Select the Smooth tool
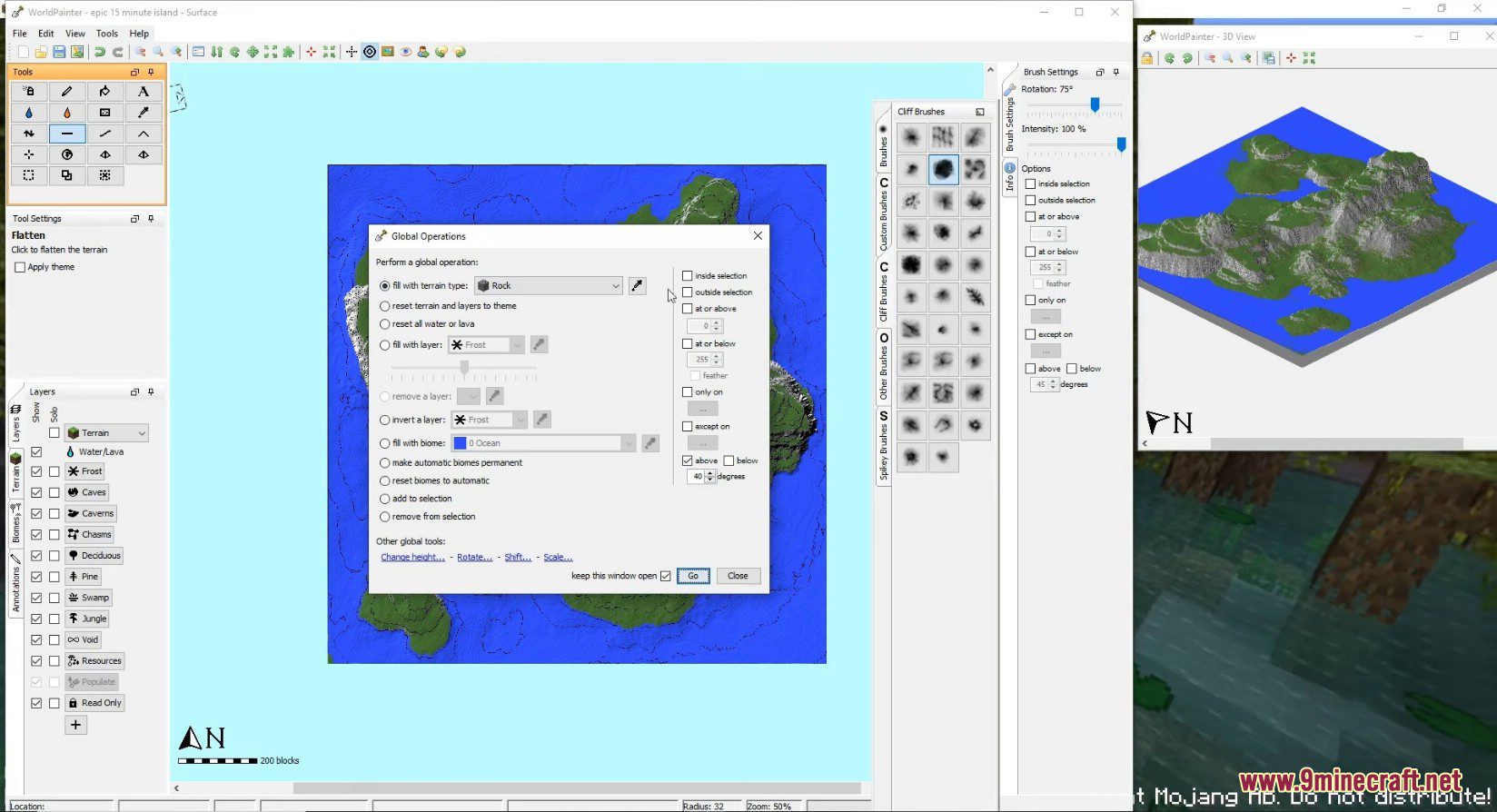Image resolution: width=1497 pixels, height=812 pixels. click(105, 134)
